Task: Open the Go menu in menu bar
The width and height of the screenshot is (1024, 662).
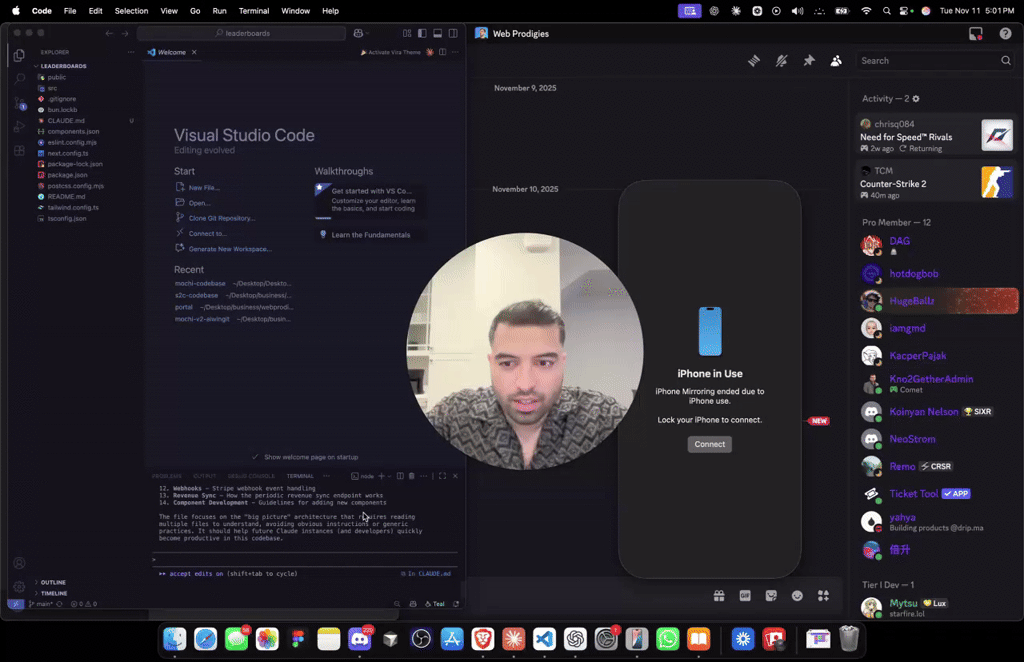Action: click(x=195, y=10)
